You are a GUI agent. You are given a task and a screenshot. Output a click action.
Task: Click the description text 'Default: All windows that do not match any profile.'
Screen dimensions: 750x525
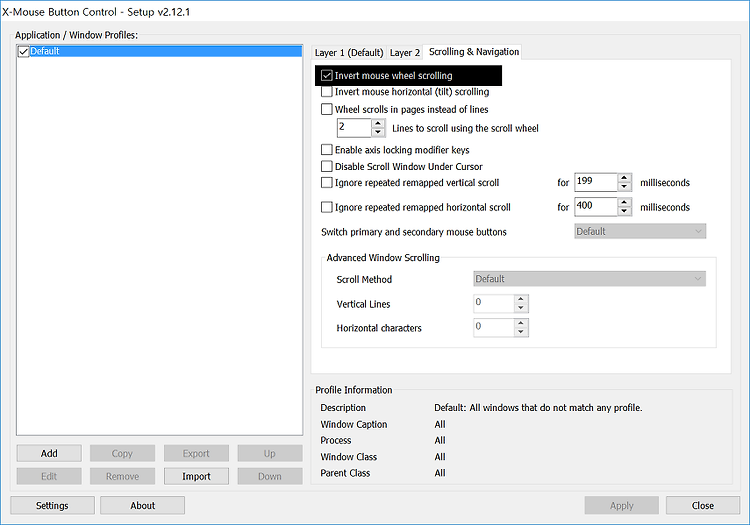coord(538,408)
